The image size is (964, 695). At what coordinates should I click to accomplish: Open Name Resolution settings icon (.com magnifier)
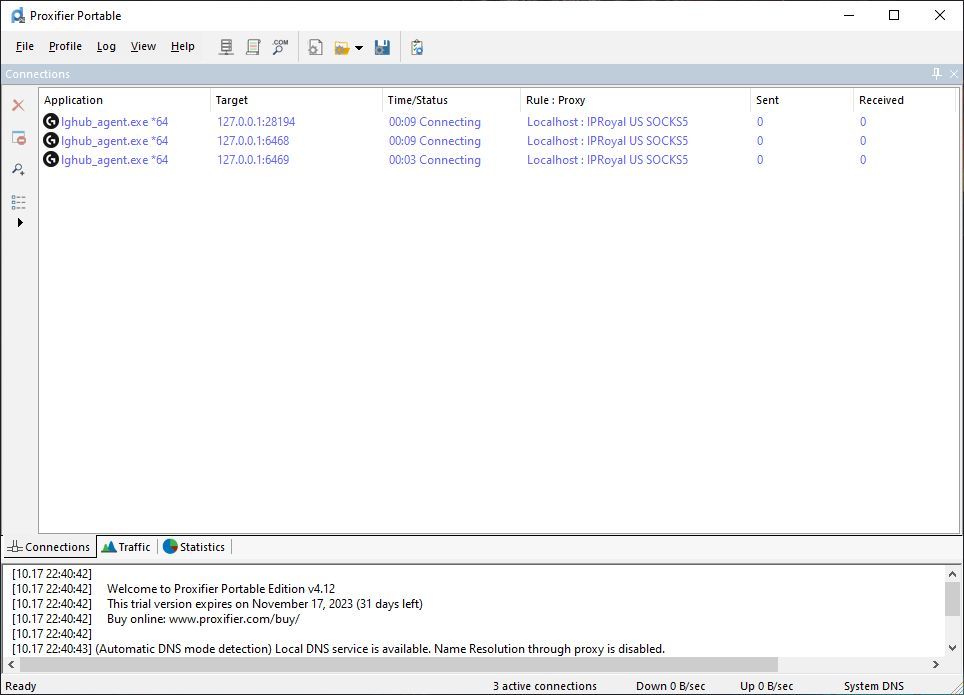(x=280, y=47)
